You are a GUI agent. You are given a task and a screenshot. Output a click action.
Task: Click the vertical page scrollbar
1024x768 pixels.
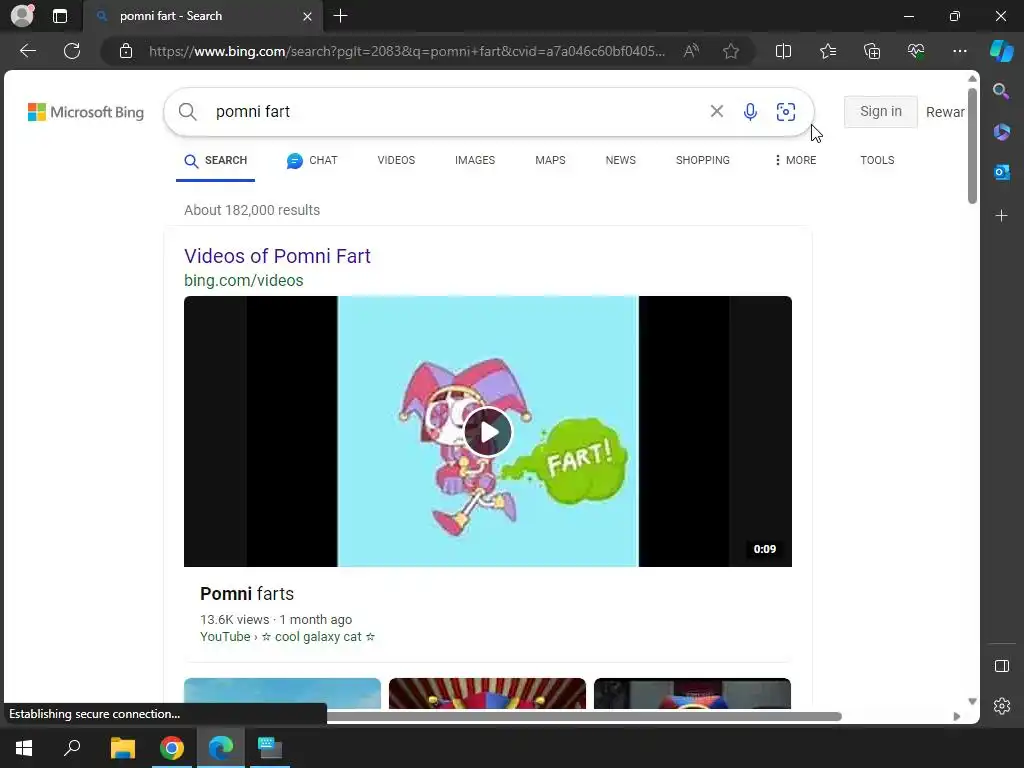[972, 146]
